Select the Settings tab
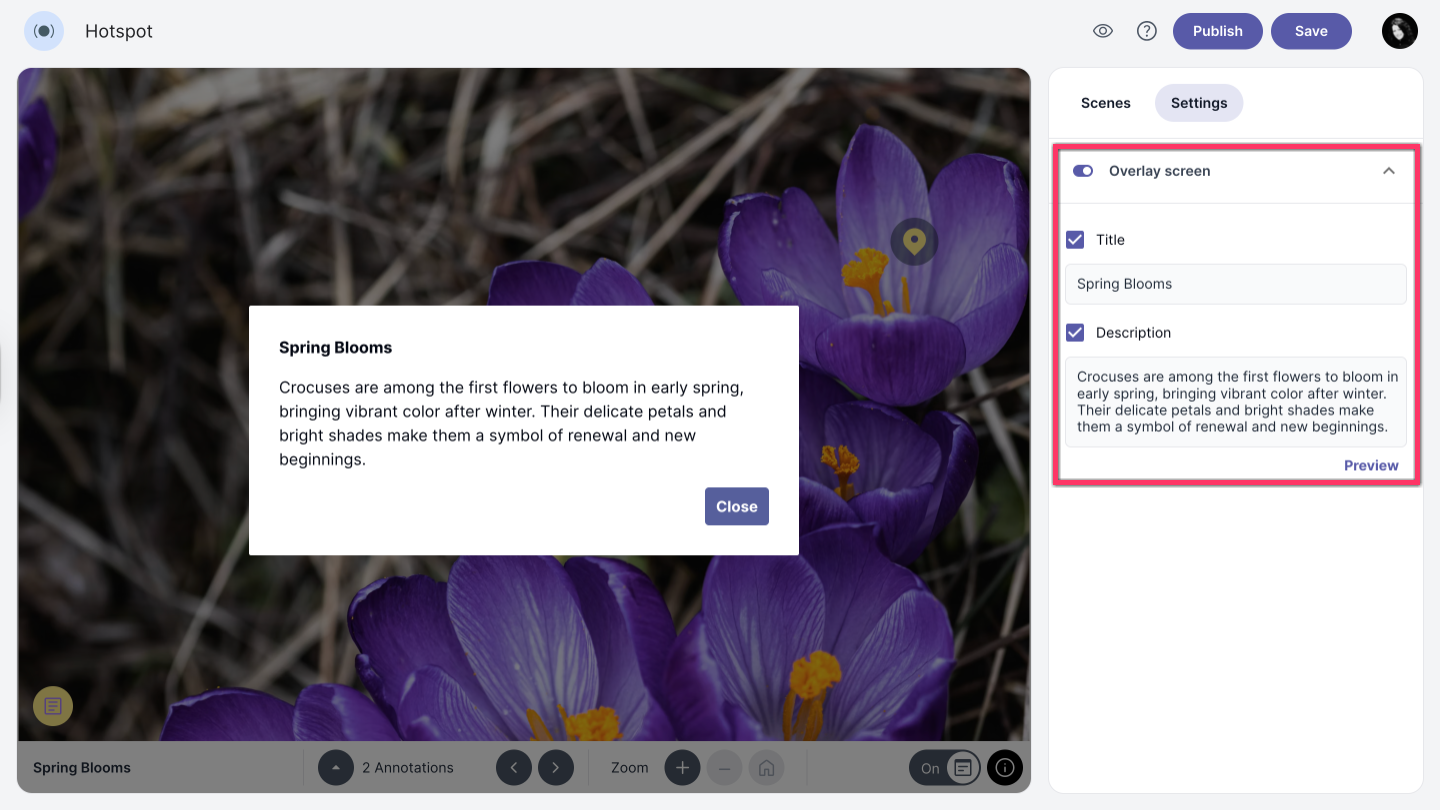This screenshot has height=810, width=1440. 1198,103
